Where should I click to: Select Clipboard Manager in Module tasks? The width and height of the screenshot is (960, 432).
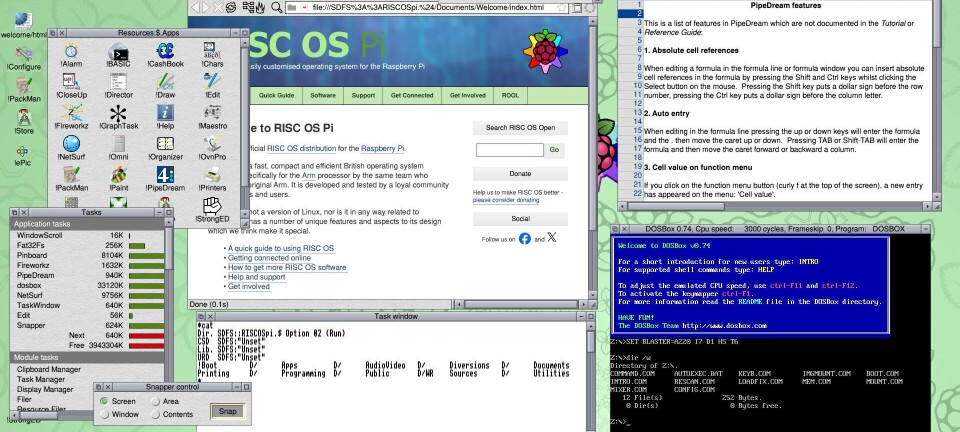(49, 370)
